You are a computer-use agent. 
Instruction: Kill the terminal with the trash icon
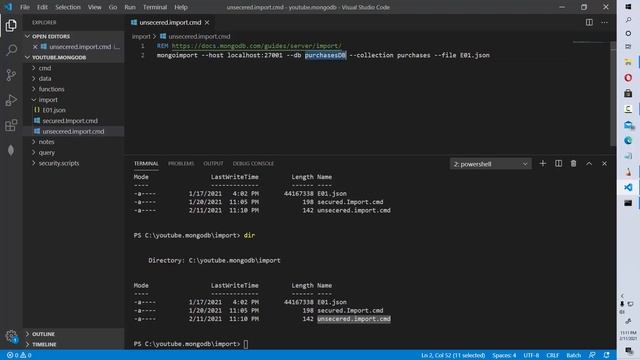tap(573, 164)
